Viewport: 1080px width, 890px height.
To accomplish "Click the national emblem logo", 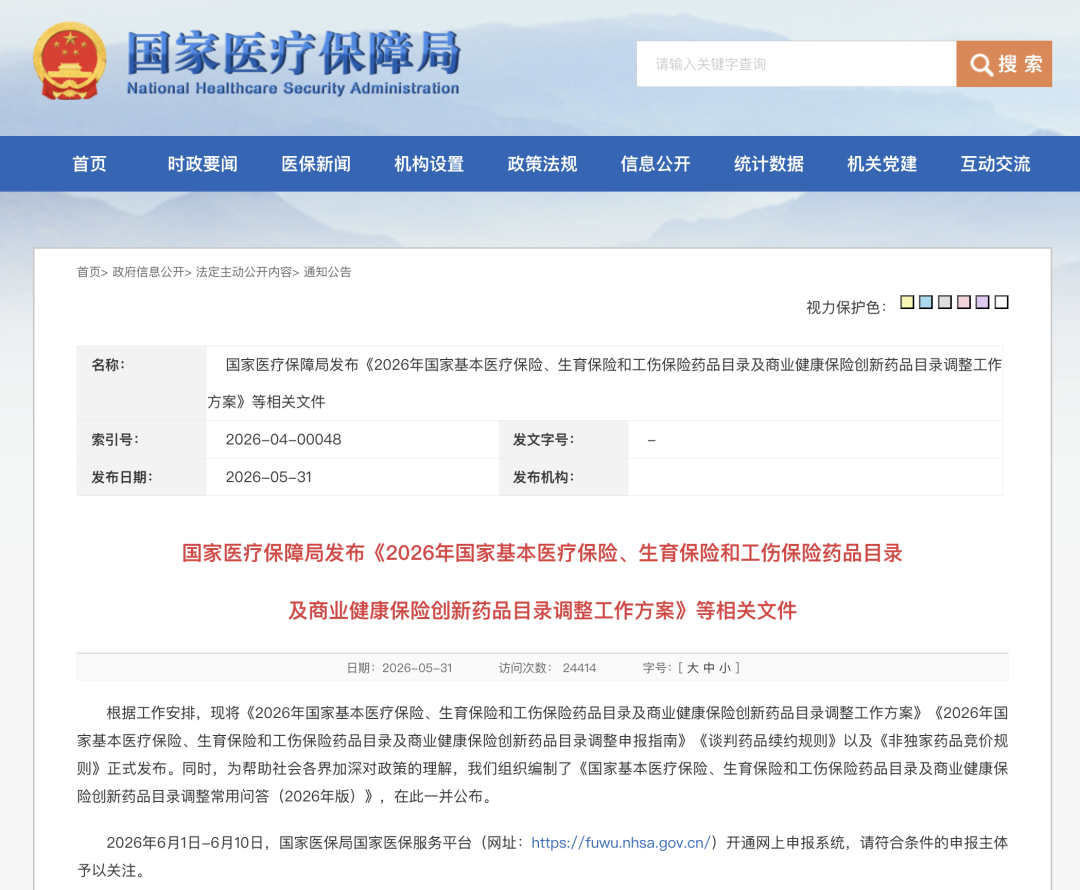I will tap(70, 61).
